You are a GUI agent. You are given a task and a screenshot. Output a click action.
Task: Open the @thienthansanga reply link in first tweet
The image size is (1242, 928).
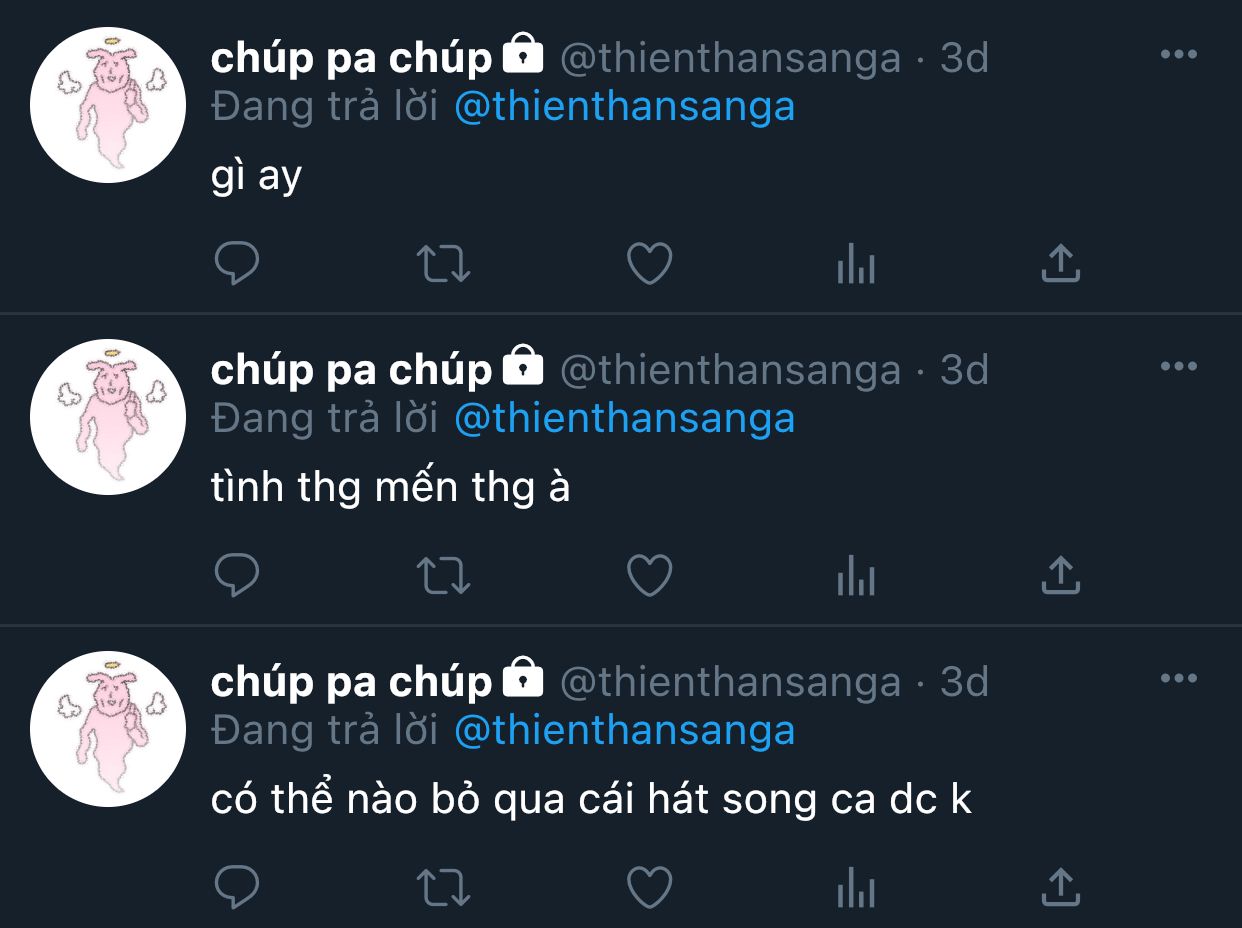[624, 107]
